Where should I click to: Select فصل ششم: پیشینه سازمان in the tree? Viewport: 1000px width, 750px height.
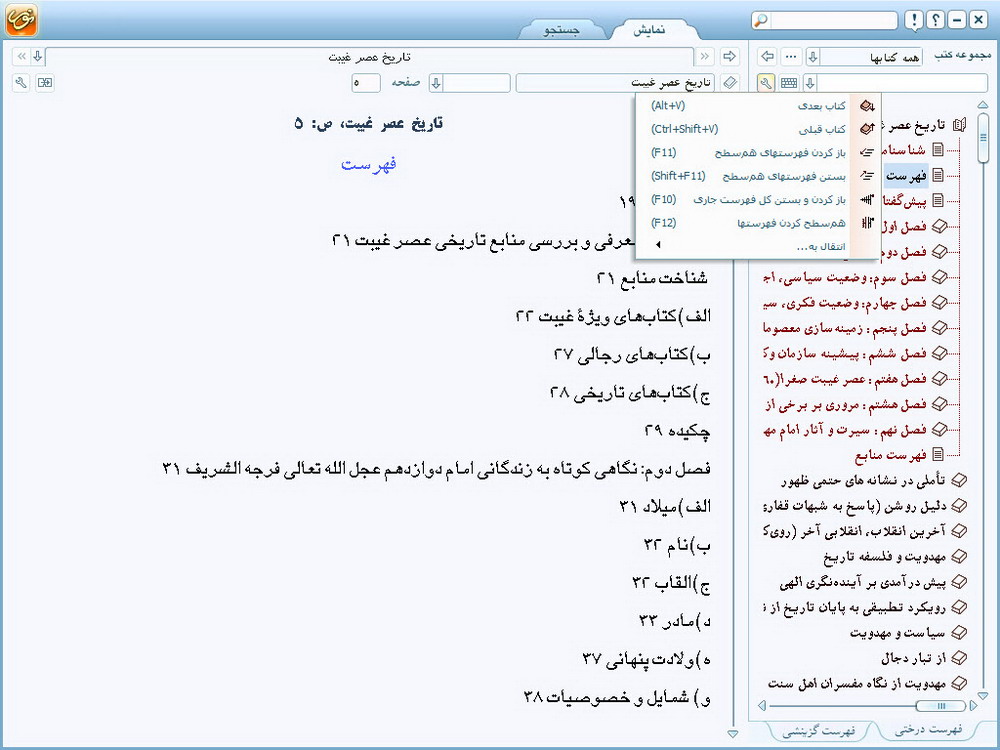pyautogui.click(x=844, y=354)
